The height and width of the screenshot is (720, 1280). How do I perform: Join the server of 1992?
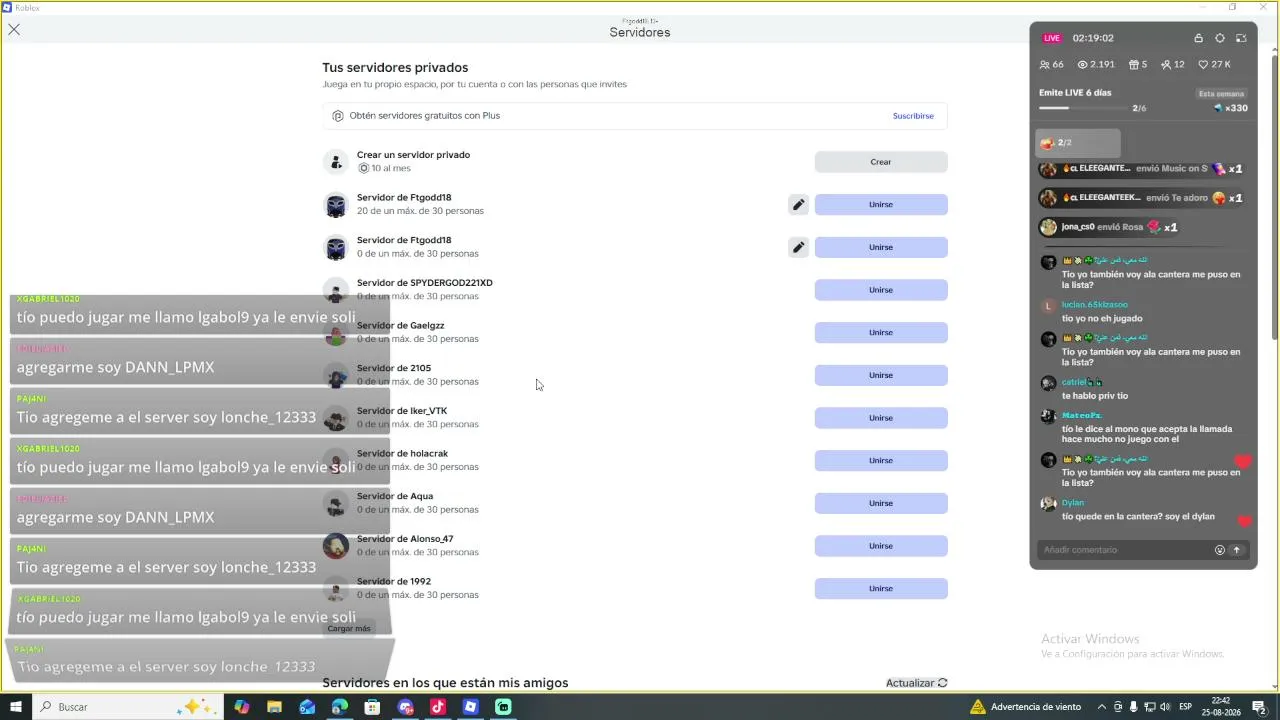tap(881, 589)
